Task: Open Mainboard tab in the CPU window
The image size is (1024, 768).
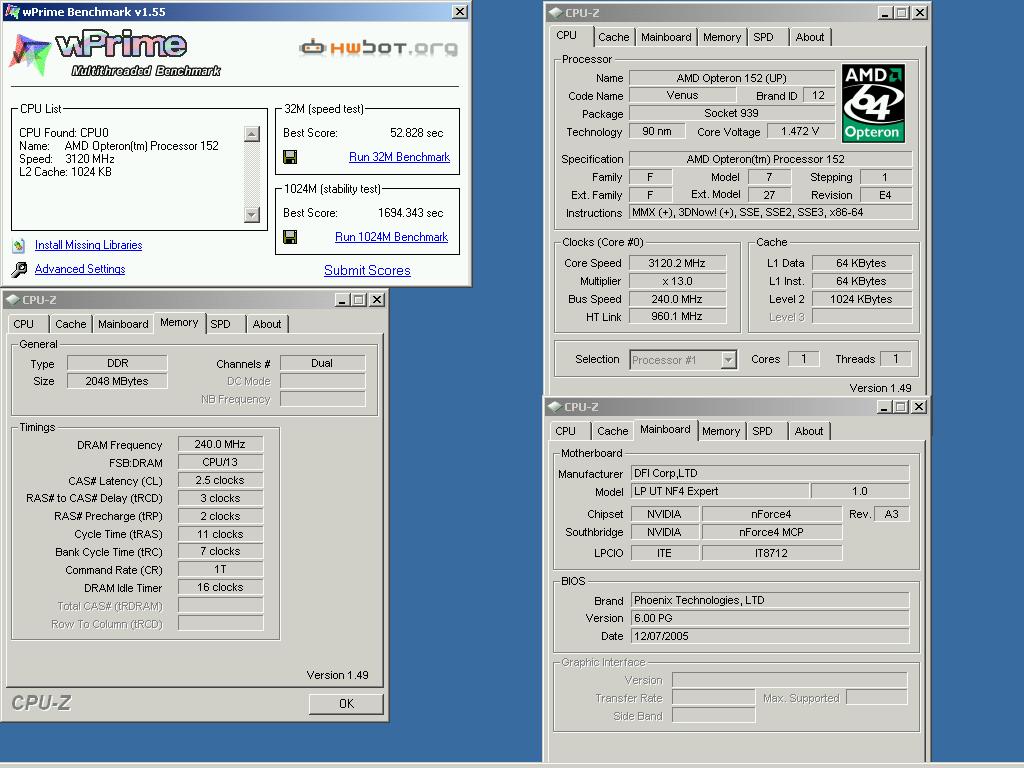Action: (666, 37)
